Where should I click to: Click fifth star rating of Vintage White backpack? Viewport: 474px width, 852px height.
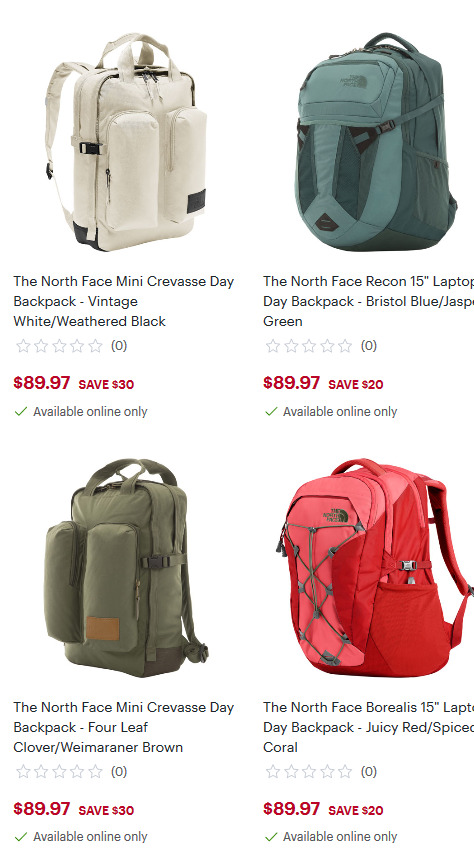(95, 346)
